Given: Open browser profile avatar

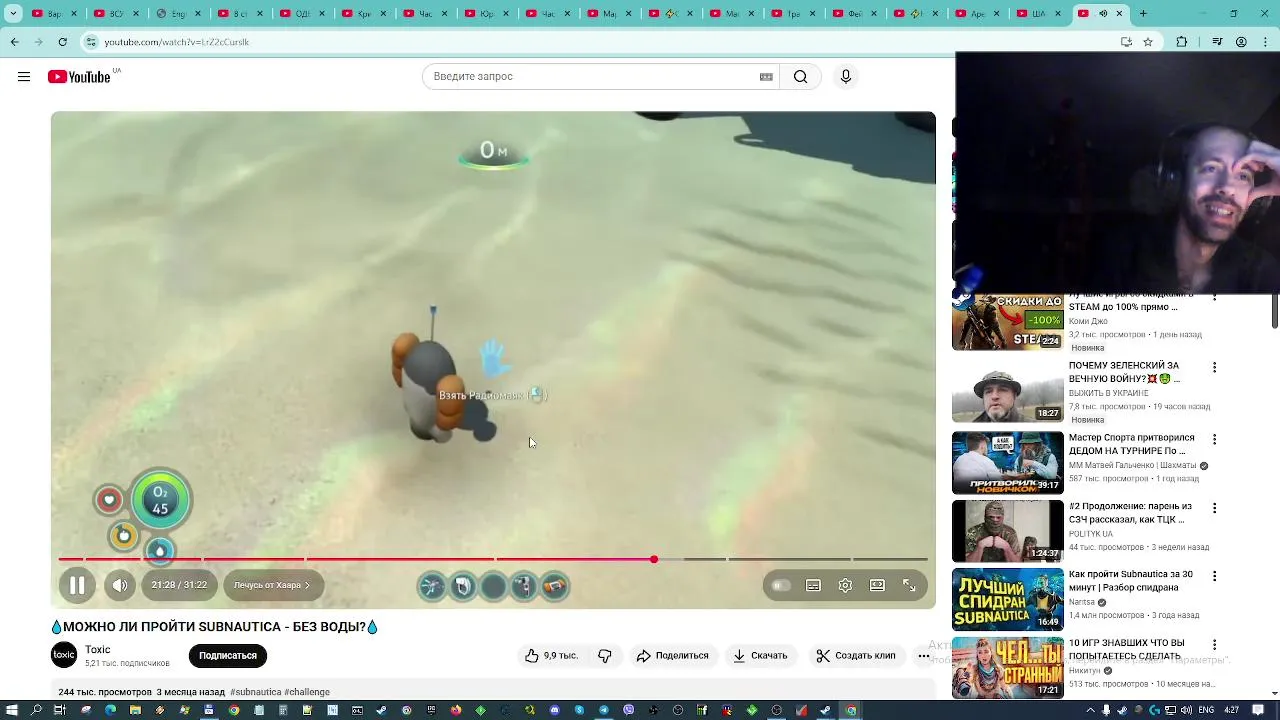Looking at the screenshot, I should point(1241,42).
